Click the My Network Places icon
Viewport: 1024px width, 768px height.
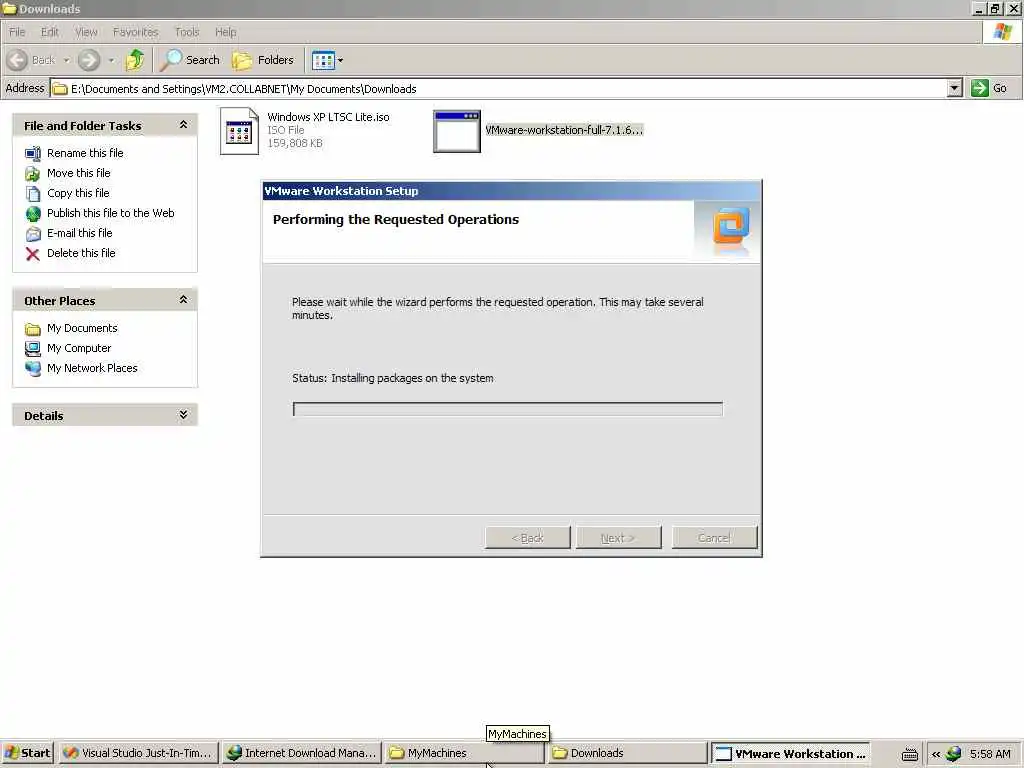pos(33,369)
